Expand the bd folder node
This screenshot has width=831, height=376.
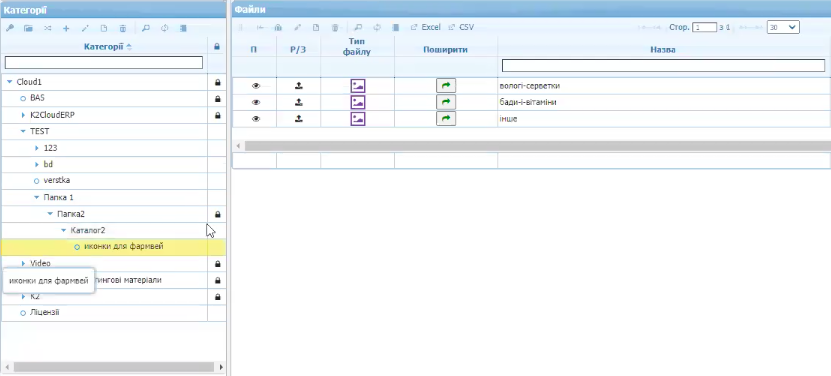[x=37, y=164]
